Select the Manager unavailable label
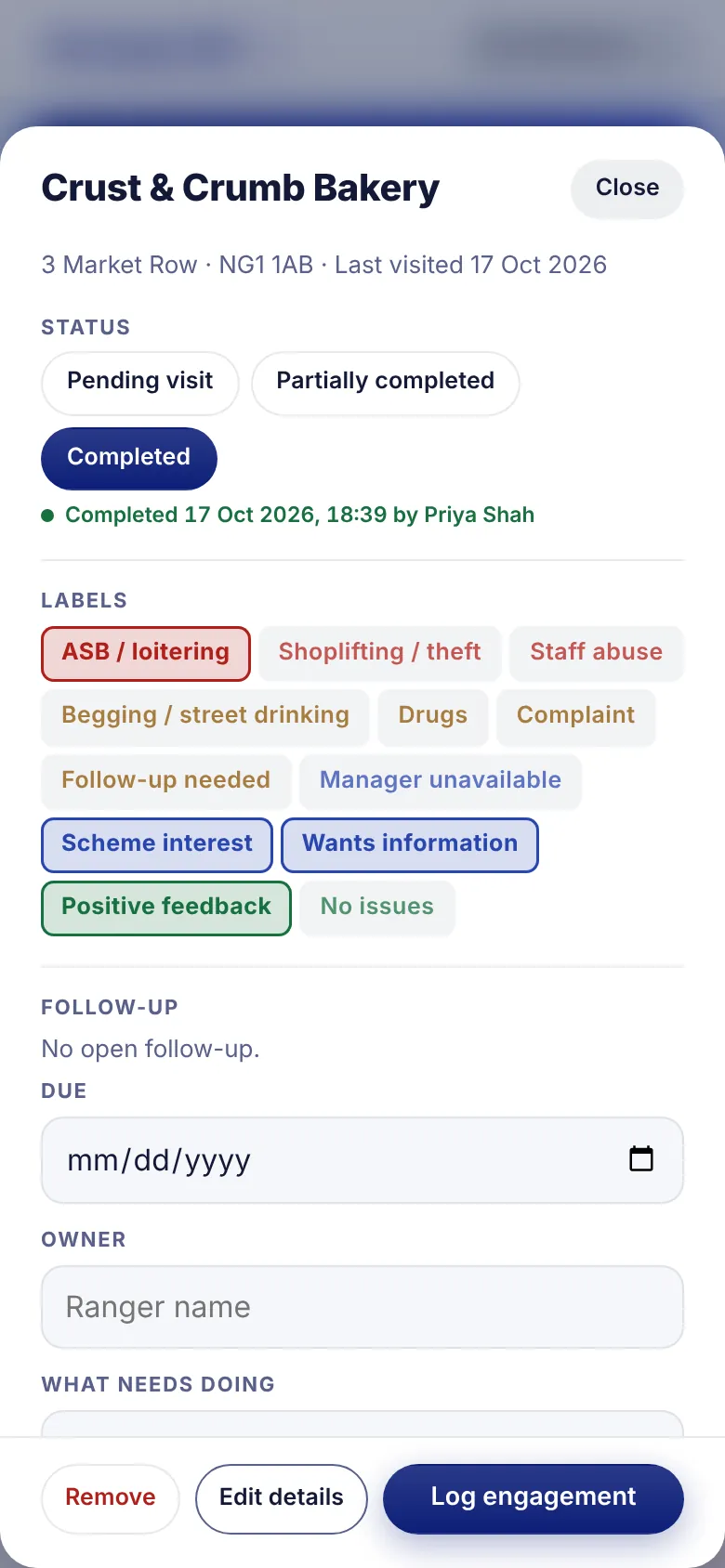The image size is (725, 1568). pyautogui.click(x=441, y=781)
